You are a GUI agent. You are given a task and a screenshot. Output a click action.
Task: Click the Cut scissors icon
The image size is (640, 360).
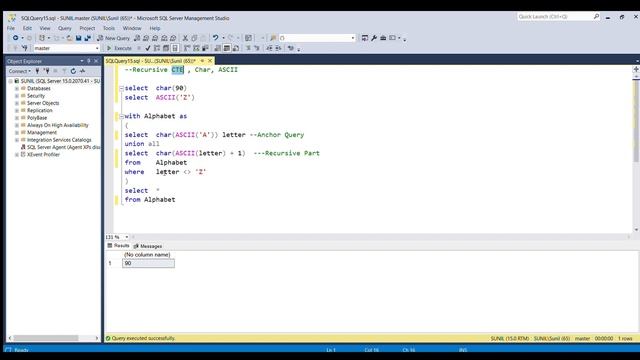[185, 38]
